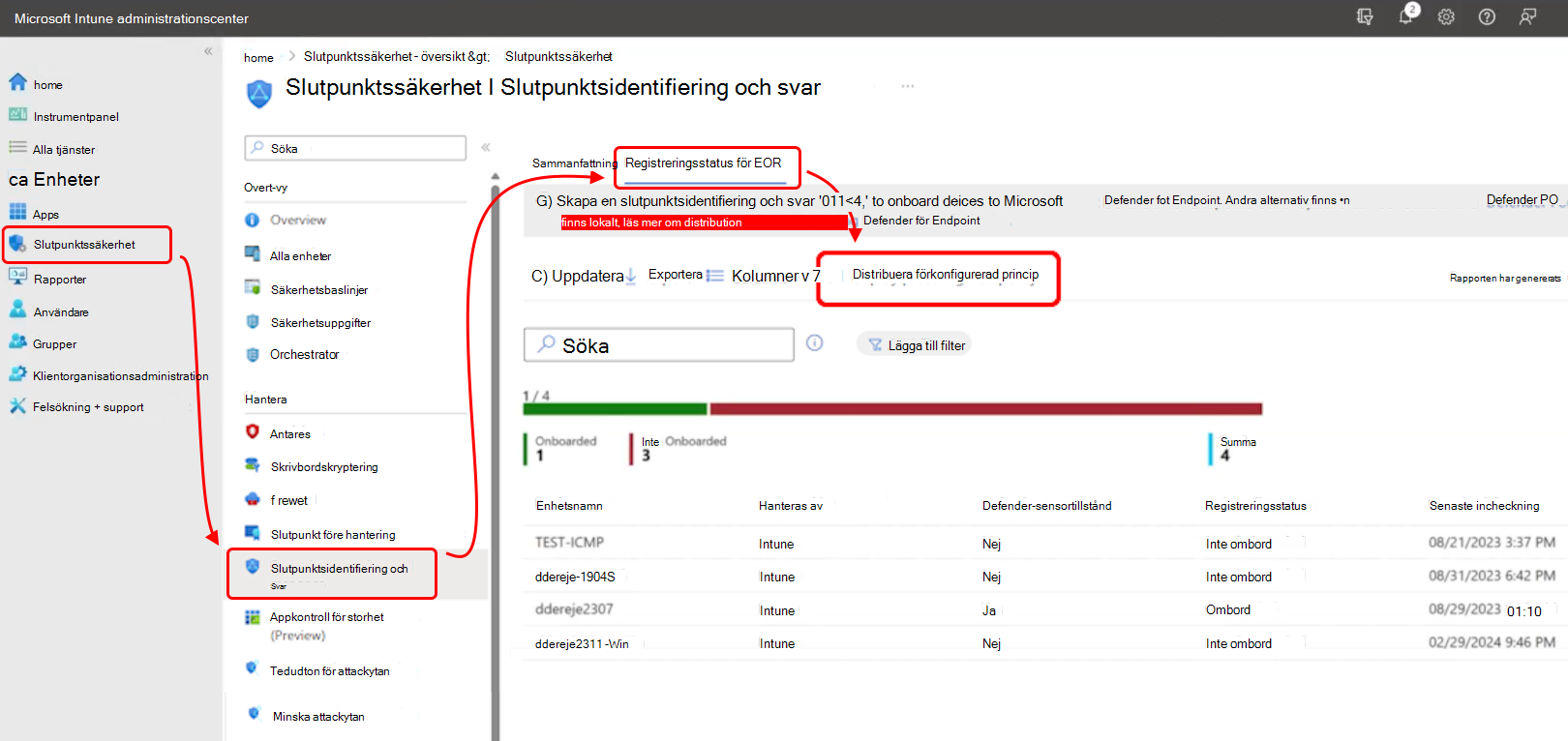The height and width of the screenshot is (741, 1568).
Task: Click the Exportera button
Action: pos(676,275)
